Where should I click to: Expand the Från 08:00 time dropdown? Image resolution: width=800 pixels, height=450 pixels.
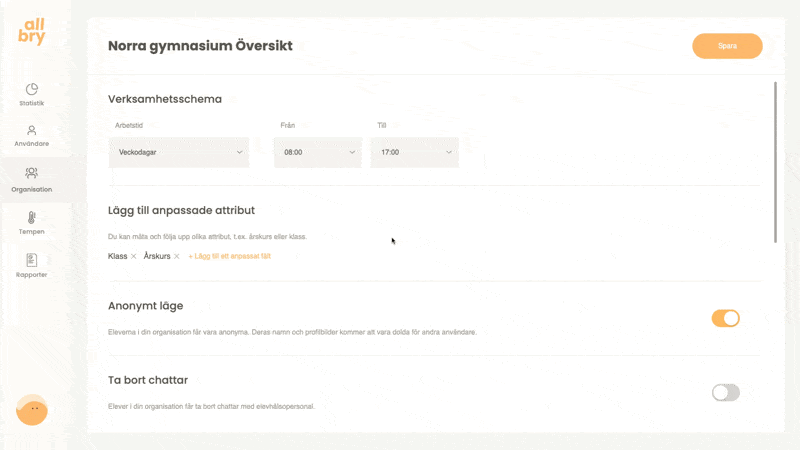click(x=317, y=152)
